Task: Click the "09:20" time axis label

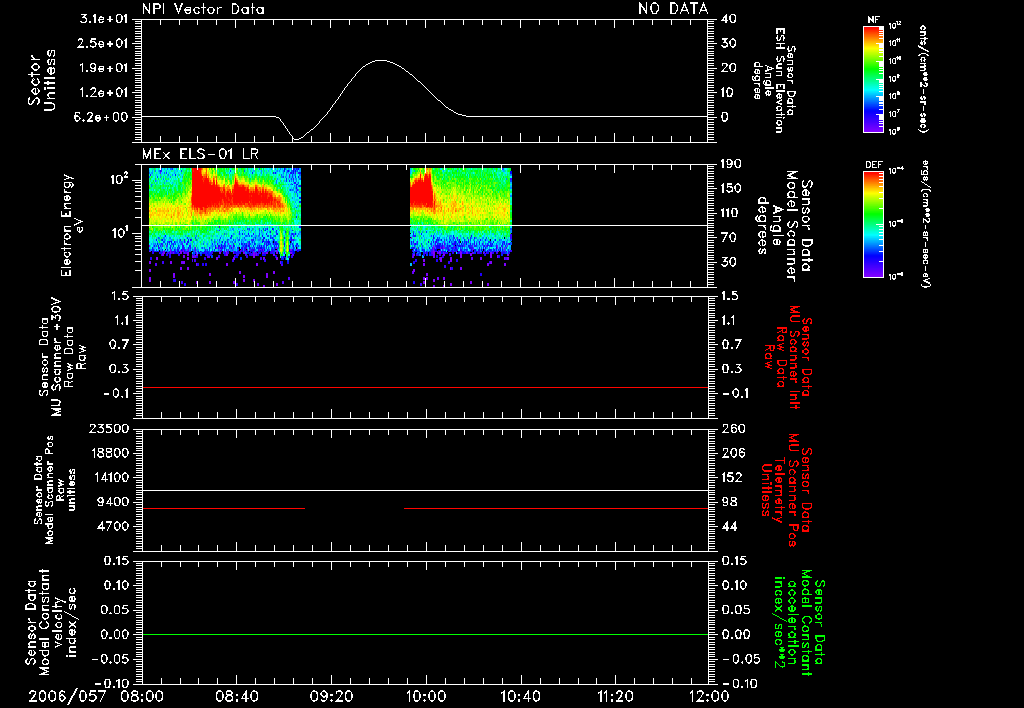Action: tap(331, 696)
